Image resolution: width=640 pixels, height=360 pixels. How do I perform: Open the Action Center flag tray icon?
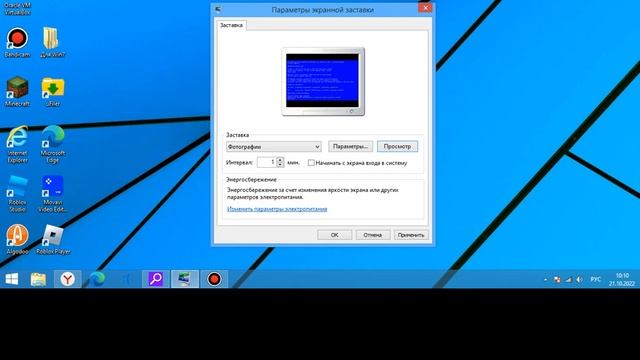coord(557,280)
